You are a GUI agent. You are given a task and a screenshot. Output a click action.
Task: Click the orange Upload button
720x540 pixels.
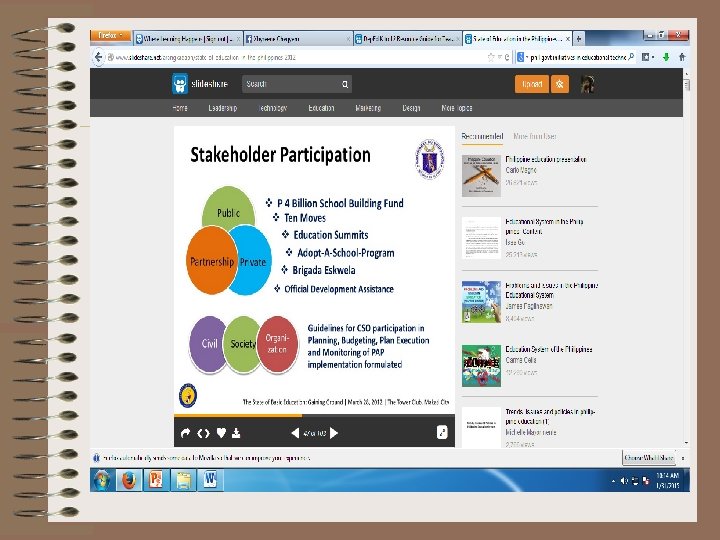532,84
